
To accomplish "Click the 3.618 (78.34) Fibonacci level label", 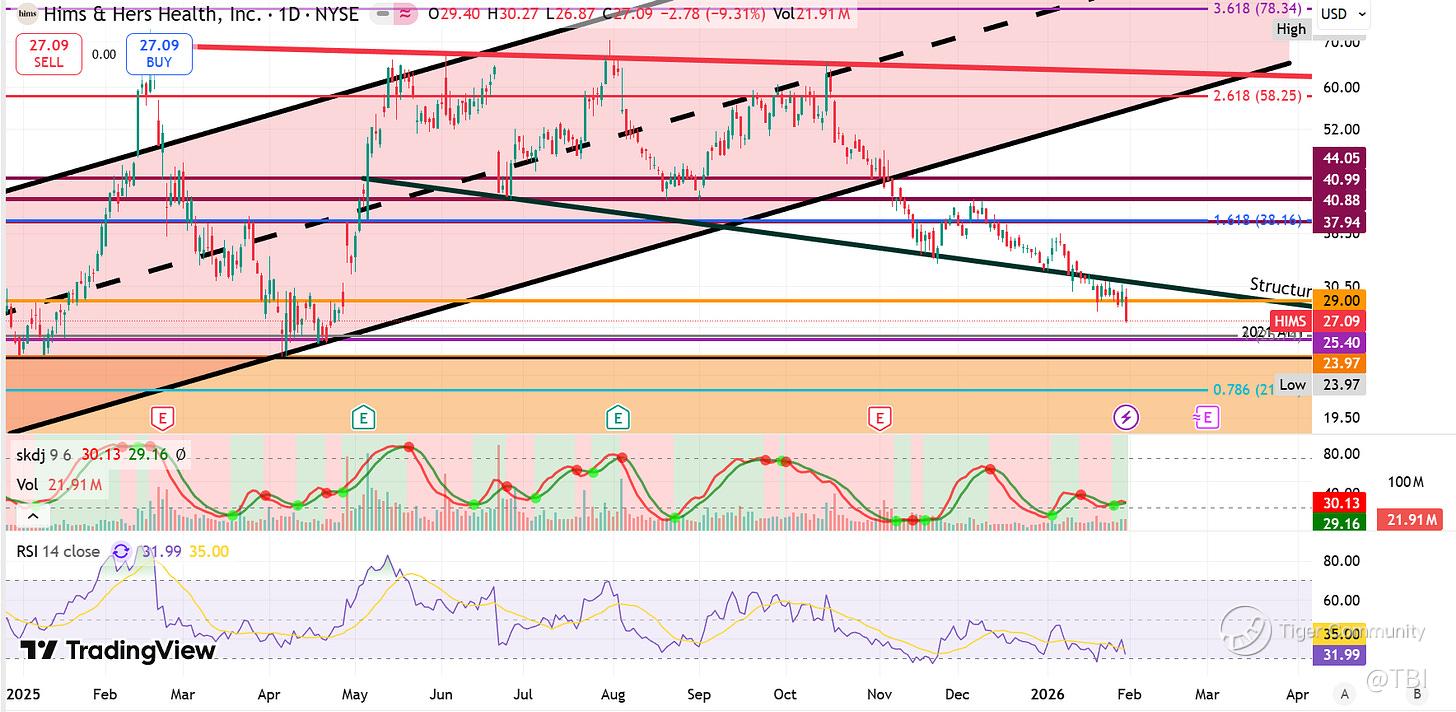I will point(1257,8).
